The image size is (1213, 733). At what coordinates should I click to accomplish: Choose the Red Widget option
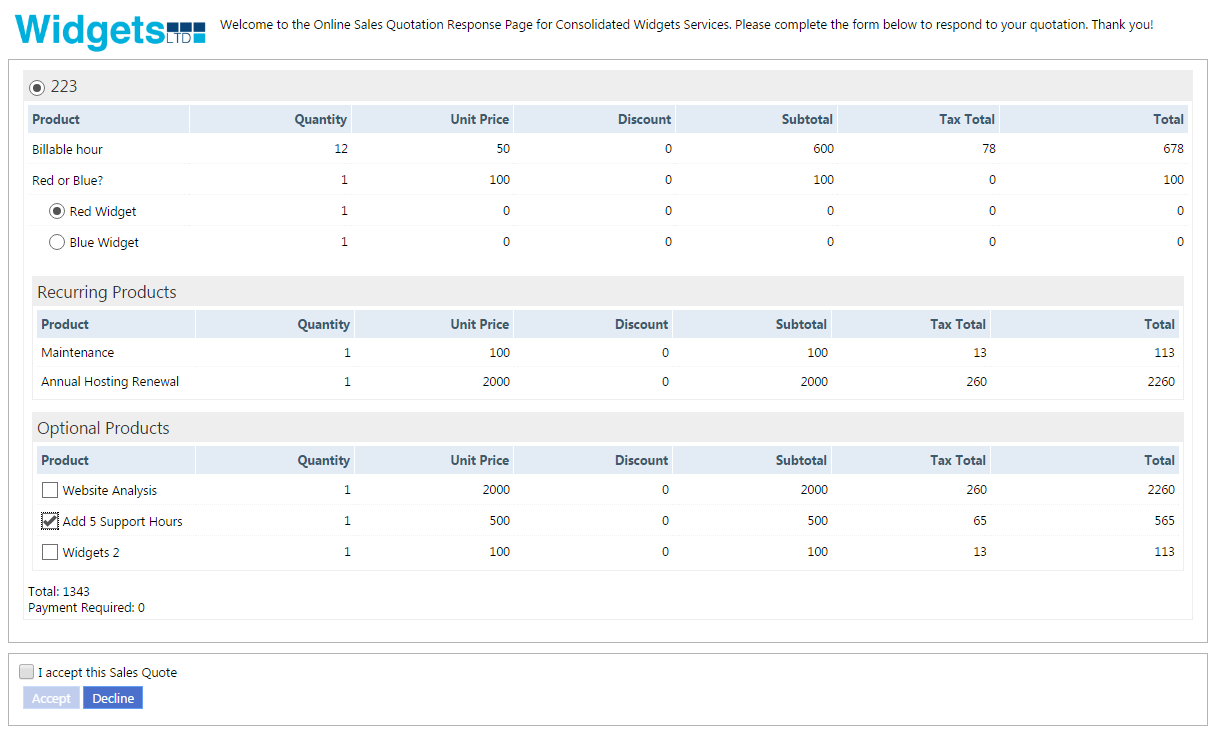[x=57, y=212]
